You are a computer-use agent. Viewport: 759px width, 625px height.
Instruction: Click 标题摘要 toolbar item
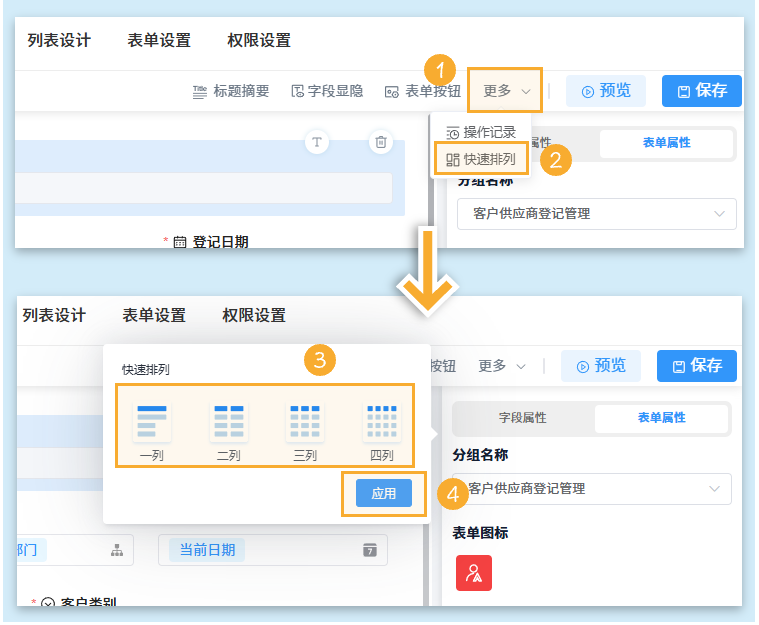pyautogui.click(x=231, y=91)
